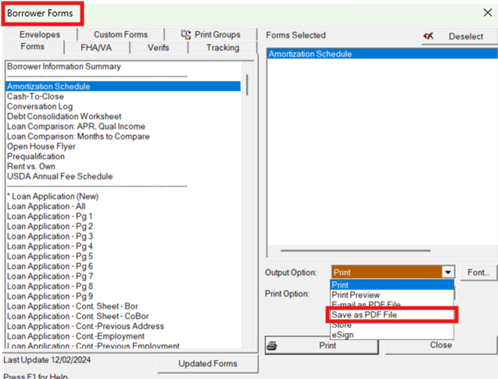498x379 pixels.
Task: Select Loan Application - Pg 1
Action: pyautogui.click(x=123, y=216)
